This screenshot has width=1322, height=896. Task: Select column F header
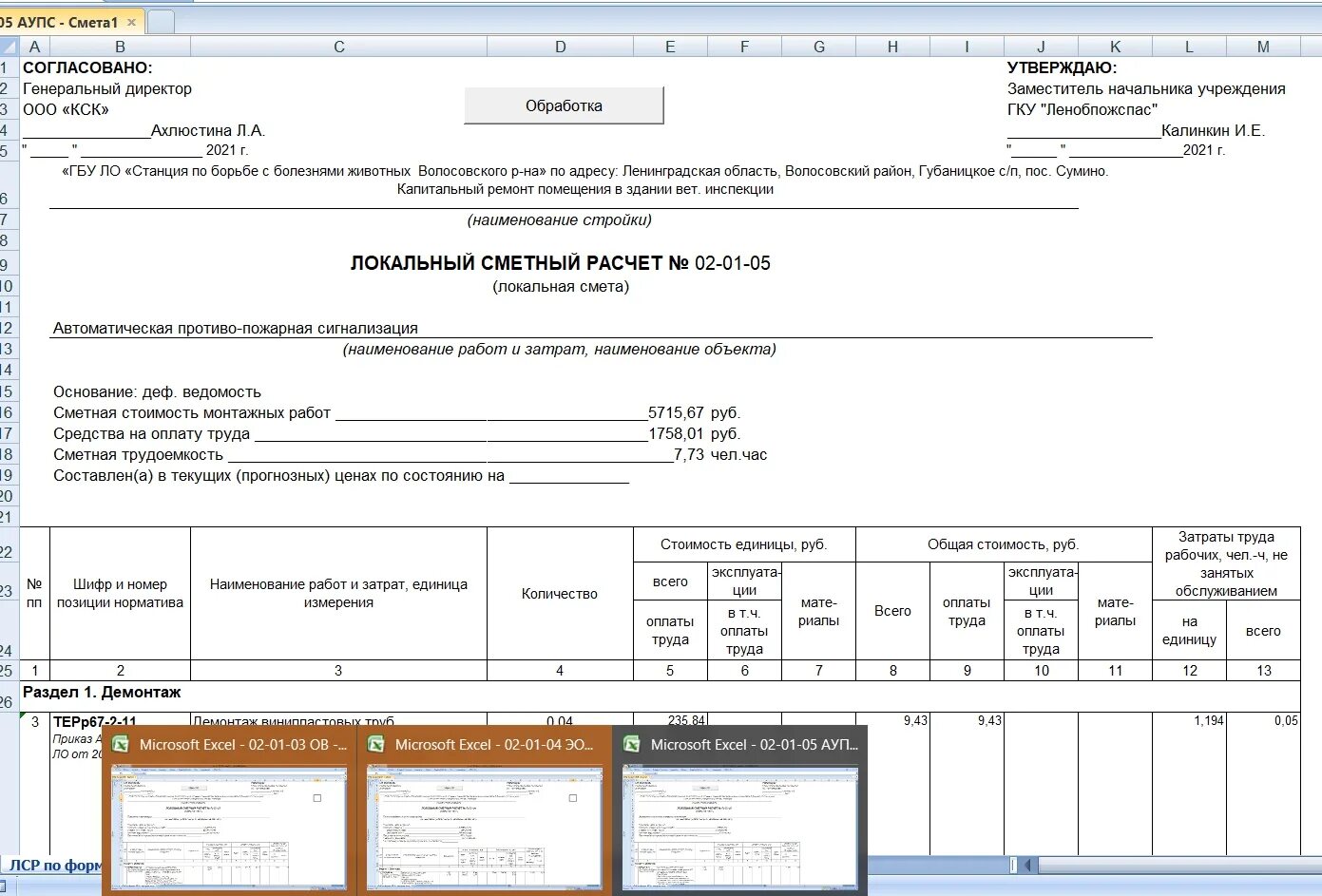[744, 47]
